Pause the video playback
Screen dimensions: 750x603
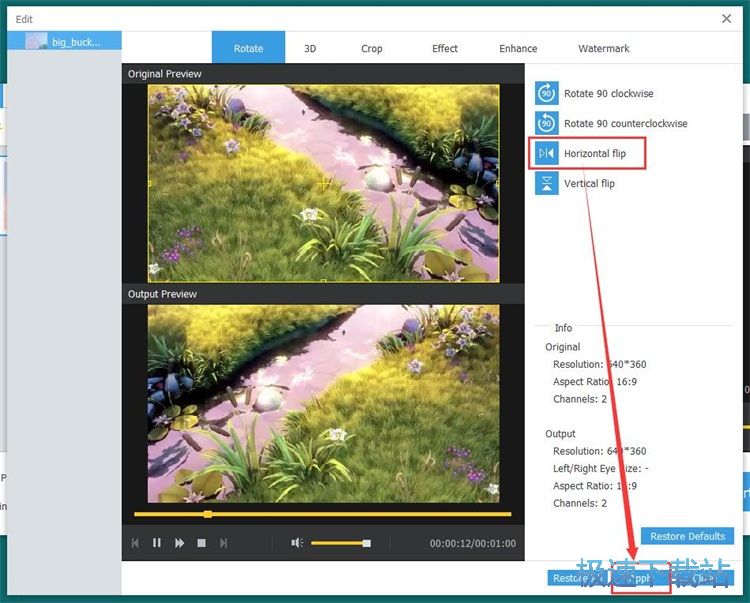[x=156, y=543]
